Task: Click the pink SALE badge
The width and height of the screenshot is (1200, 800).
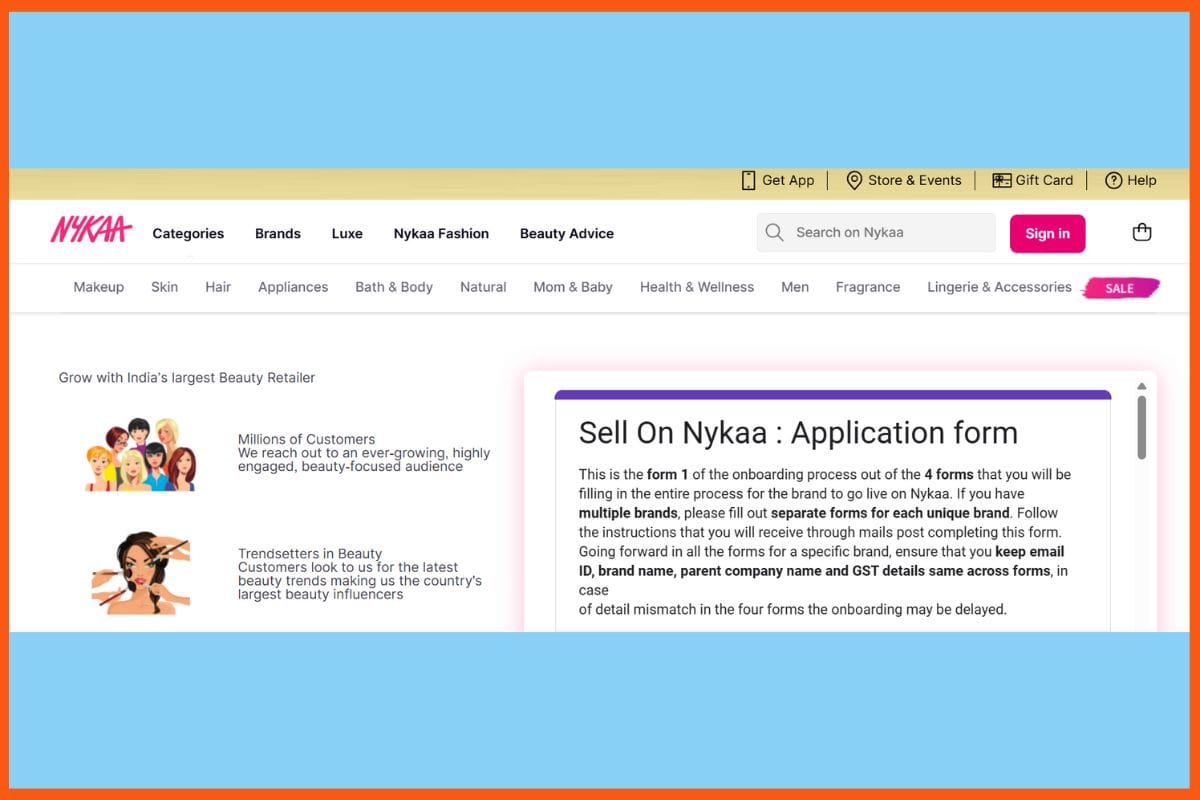Action: point(1121,288)
